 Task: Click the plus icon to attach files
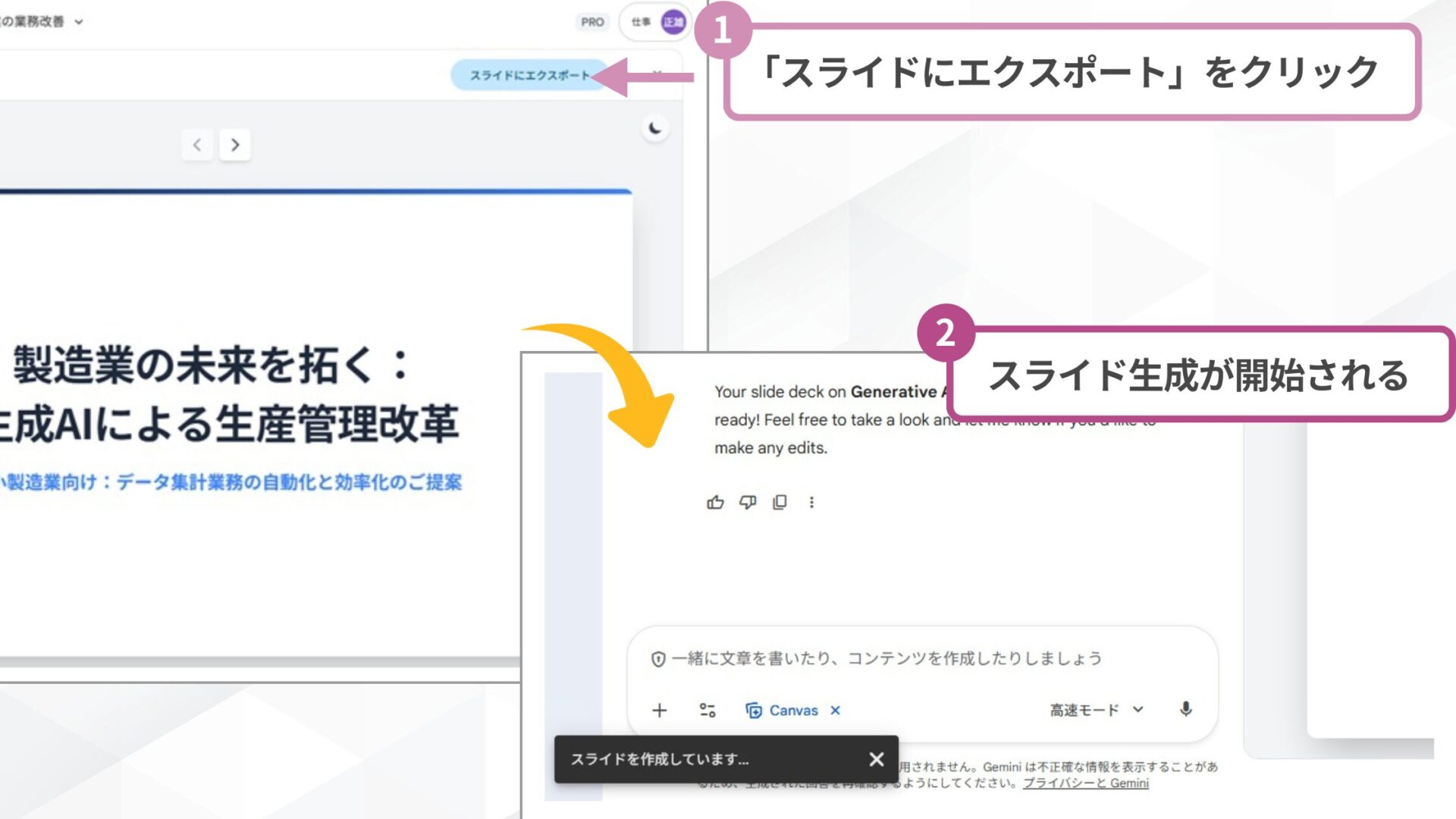[x=659, y=711]
